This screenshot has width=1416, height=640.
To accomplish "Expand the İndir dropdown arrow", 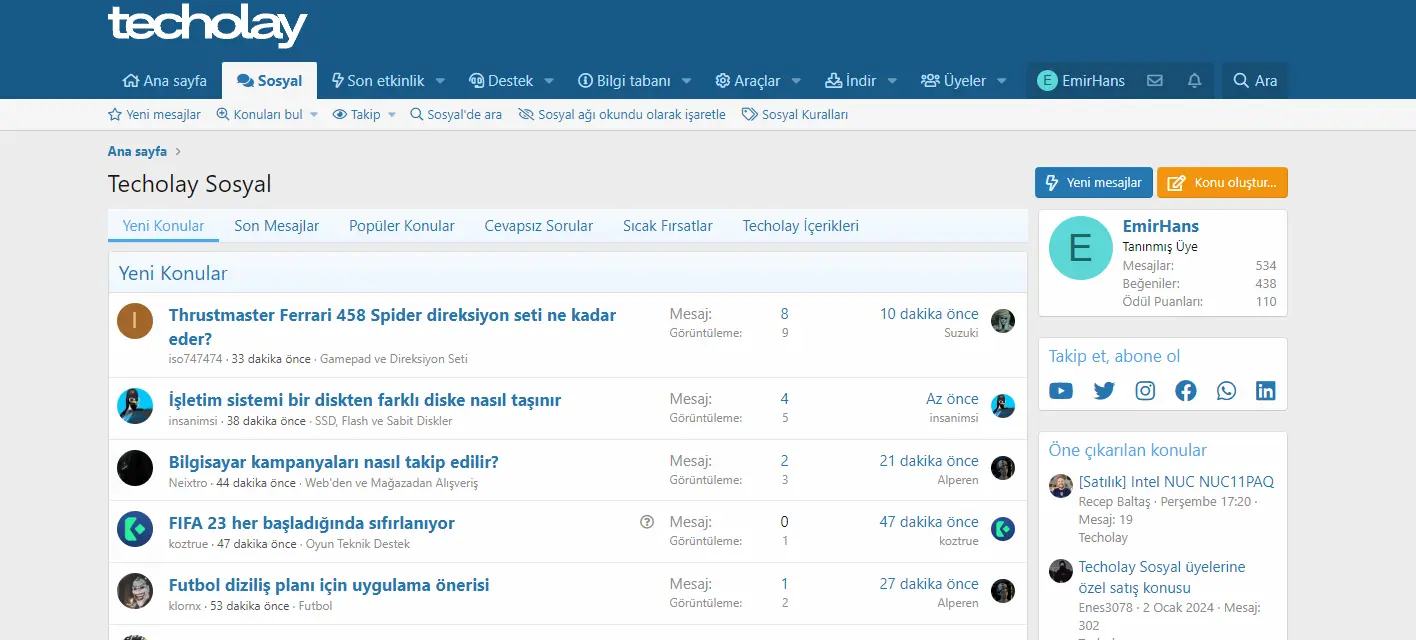I will (x=893, y=81).
